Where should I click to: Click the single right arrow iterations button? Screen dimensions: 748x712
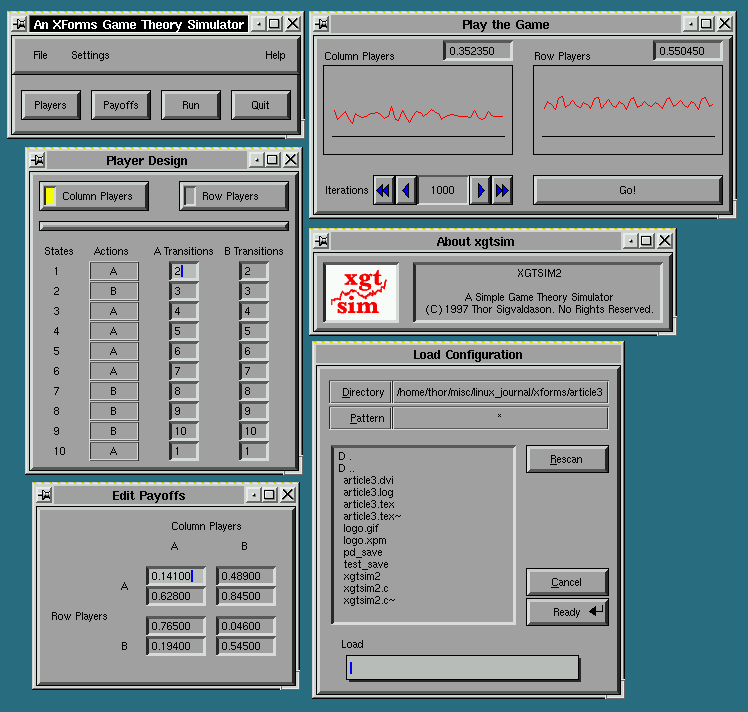coord(480,190)
